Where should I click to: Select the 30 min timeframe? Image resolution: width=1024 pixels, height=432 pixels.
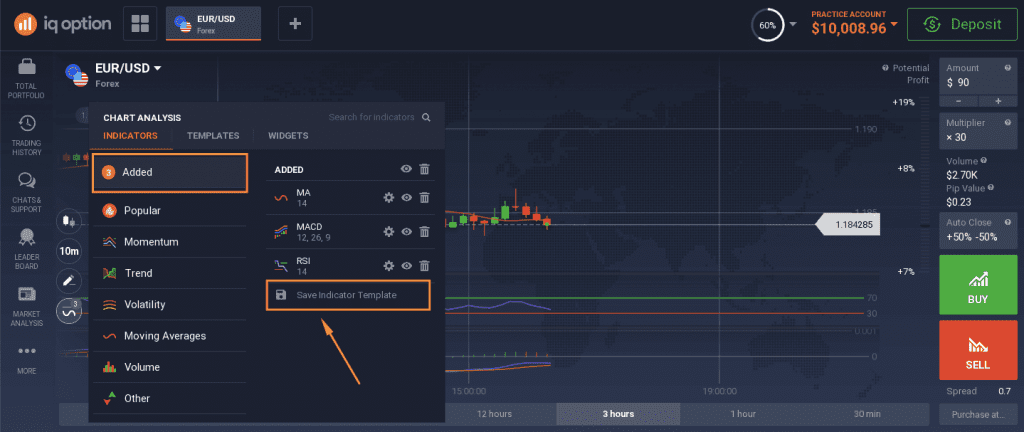[867, 414]
